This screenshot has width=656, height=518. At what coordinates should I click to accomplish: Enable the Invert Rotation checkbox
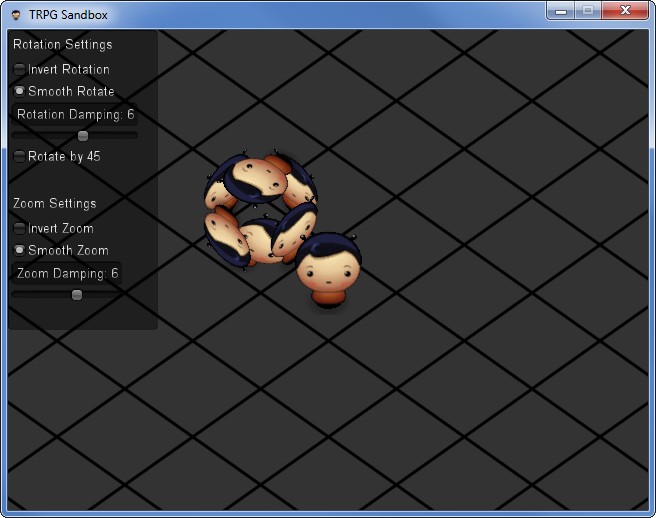click(19, 69)
